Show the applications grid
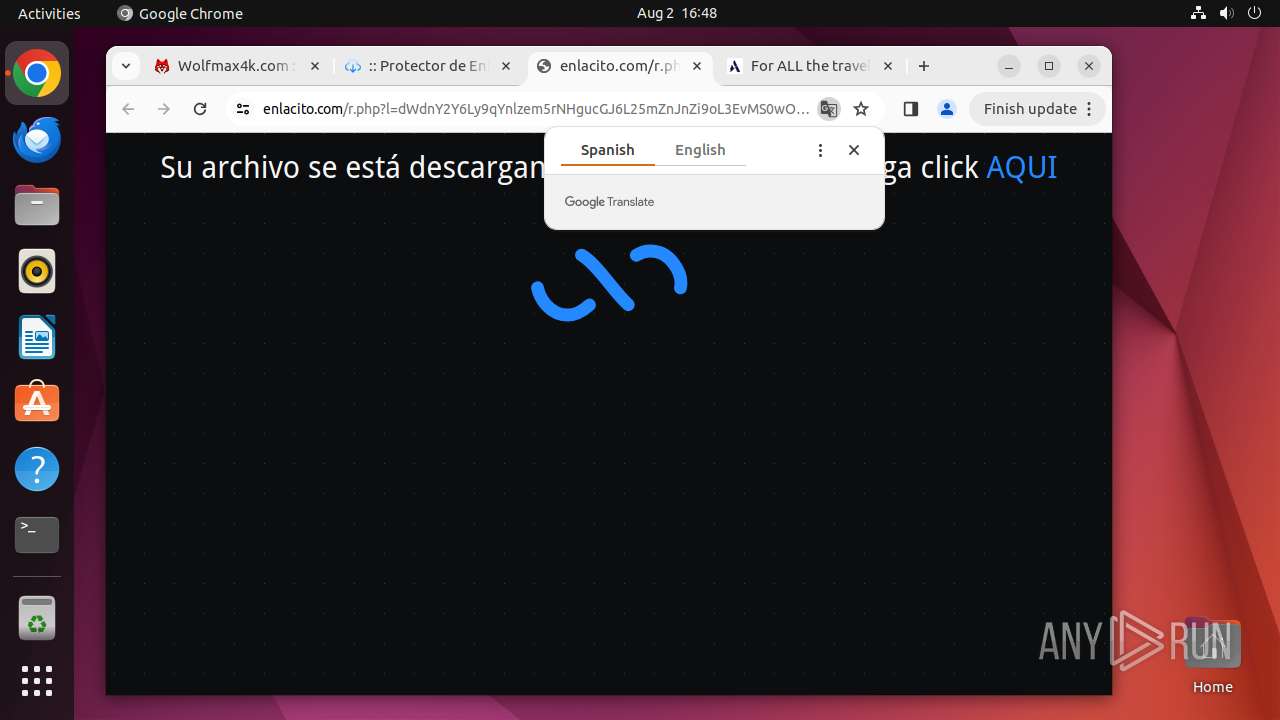1280x720 pixels. click(37, 681)
